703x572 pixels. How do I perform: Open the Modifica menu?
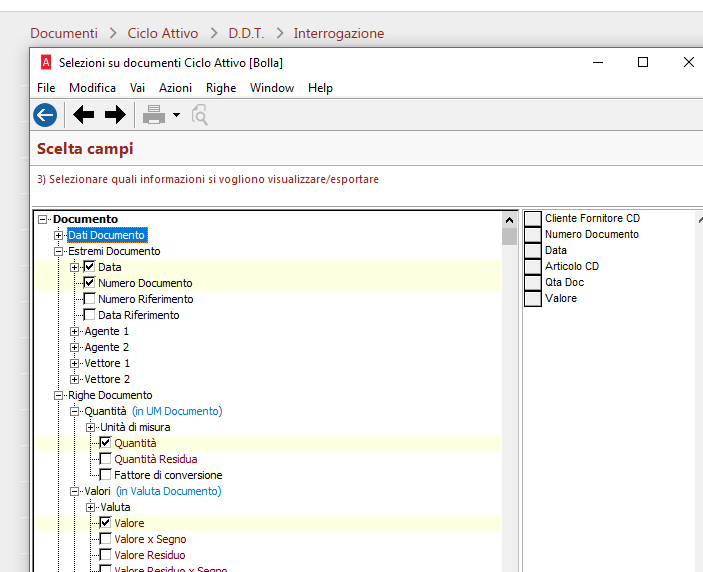pos(92,88)
